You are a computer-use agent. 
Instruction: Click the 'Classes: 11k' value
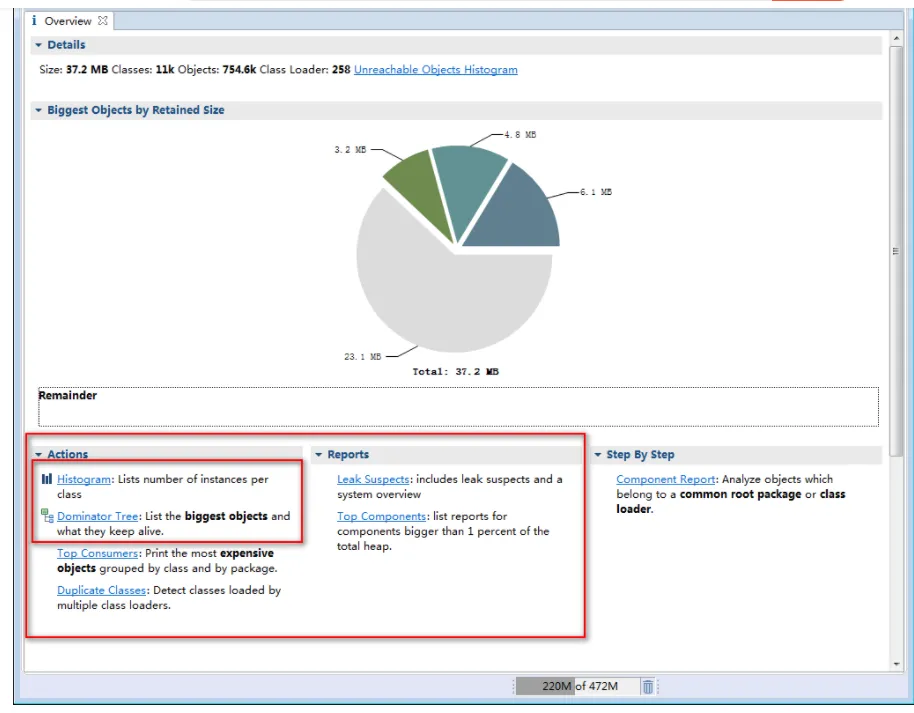[143, 69]
